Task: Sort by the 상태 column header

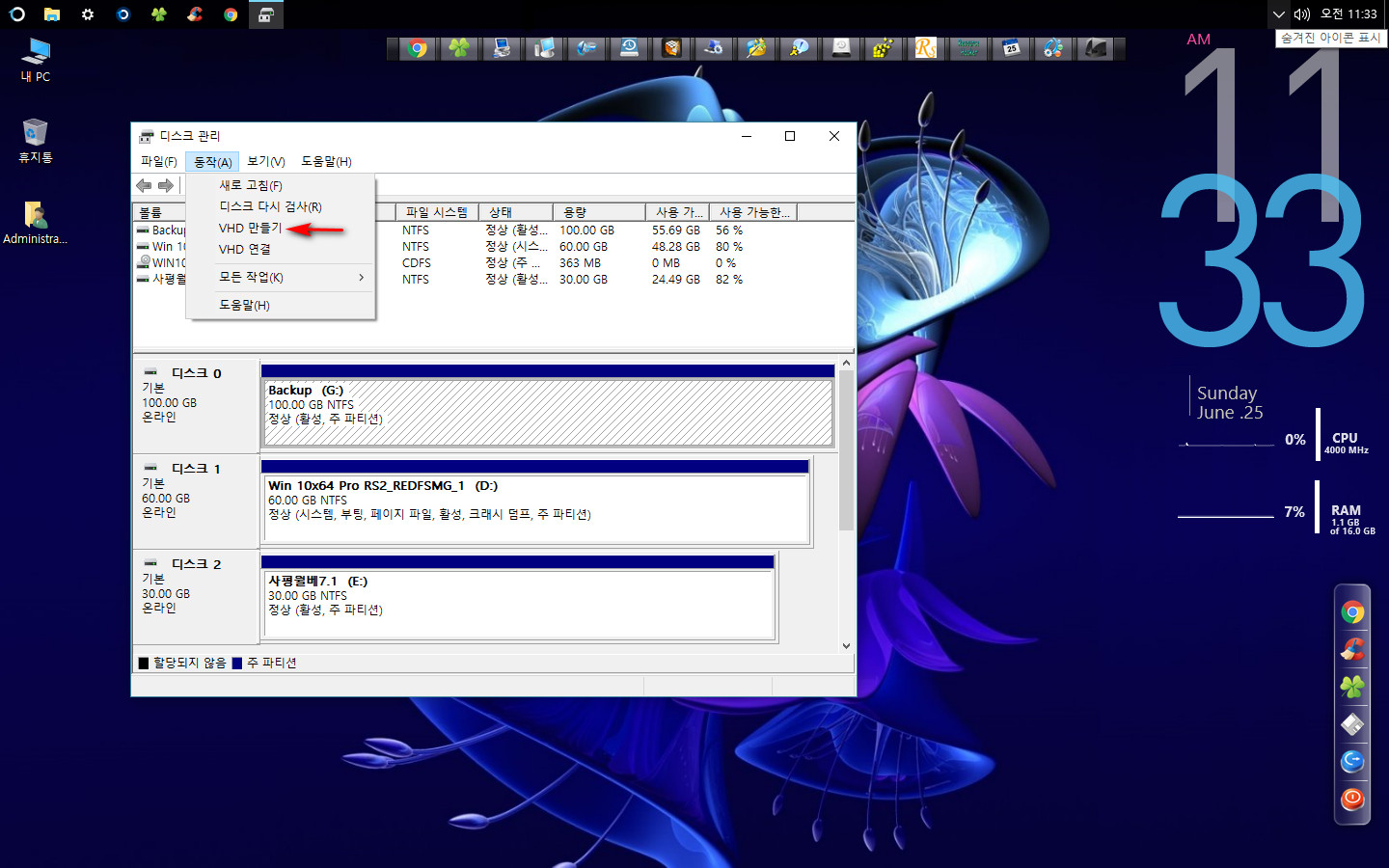Action: pyautogui.click(x=514, y=212)
